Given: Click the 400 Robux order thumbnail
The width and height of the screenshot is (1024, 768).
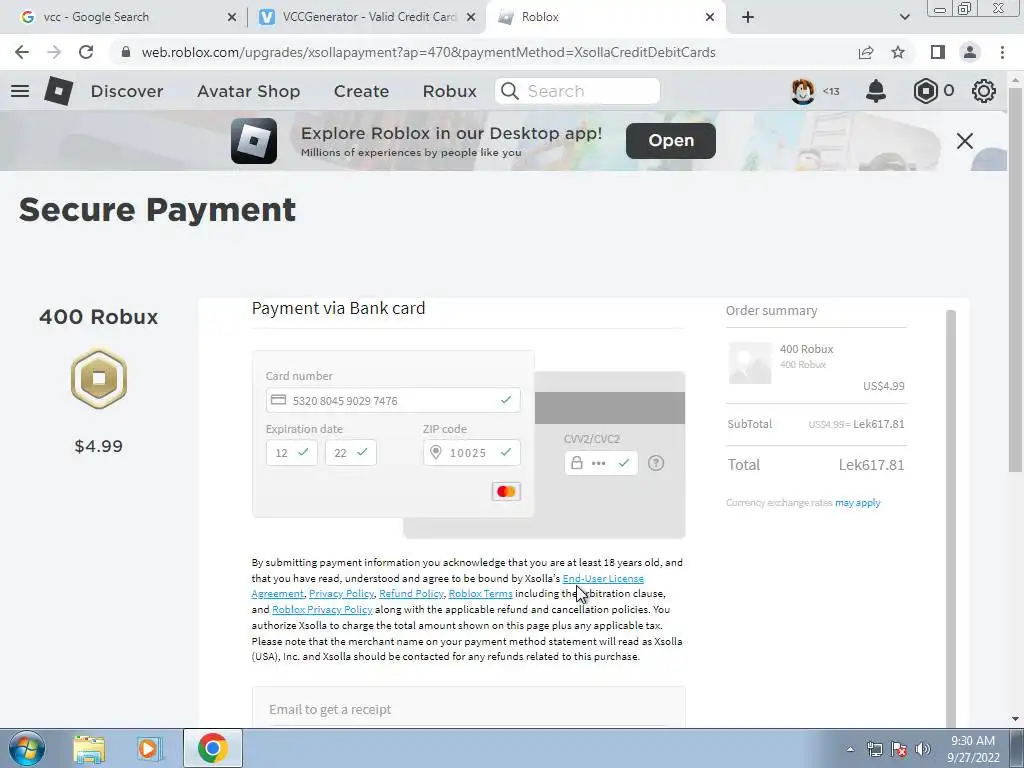Looking at the screenshot, I should (x=750, y=362).
